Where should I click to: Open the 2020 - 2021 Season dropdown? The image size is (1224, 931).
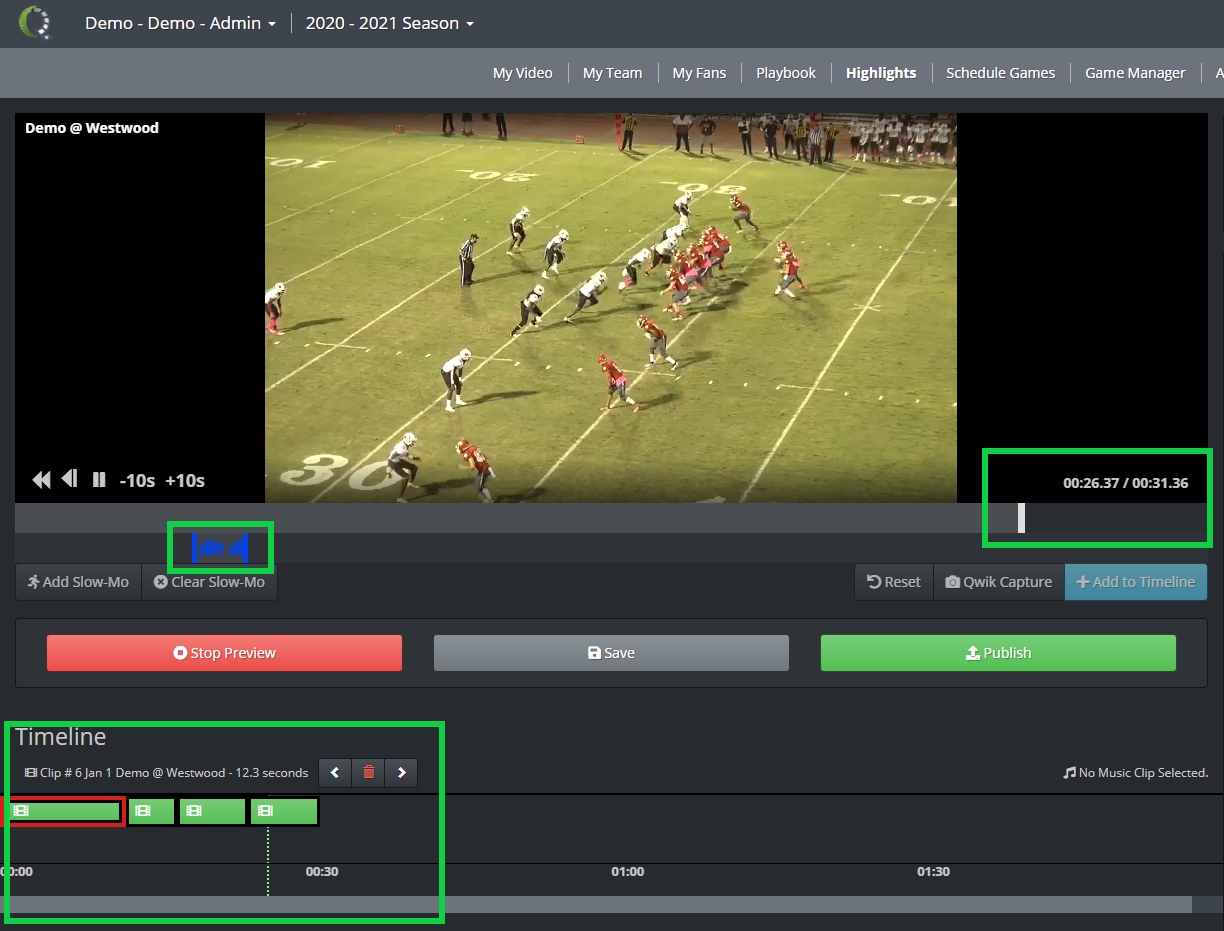389,22
